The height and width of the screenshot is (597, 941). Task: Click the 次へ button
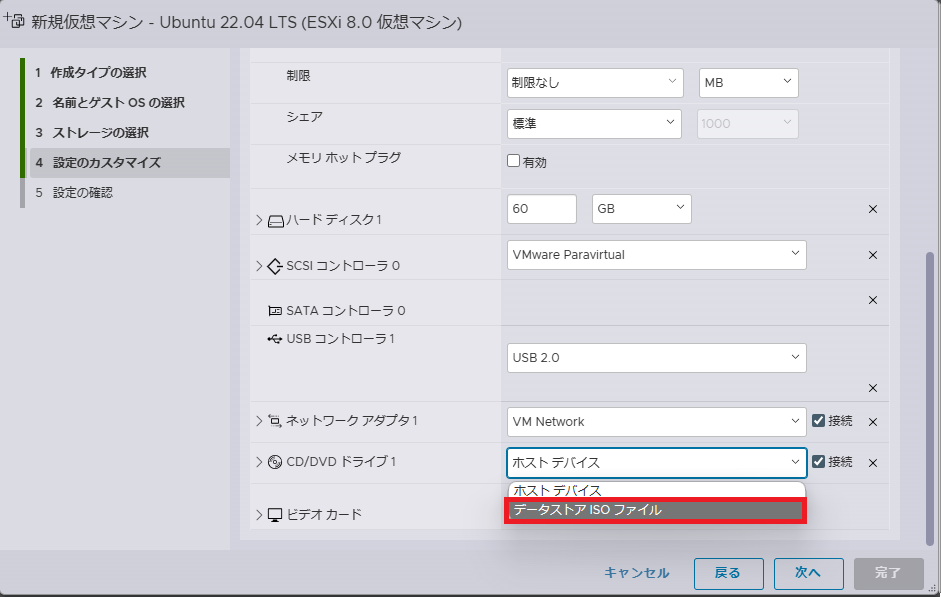(x=807, y=573)
